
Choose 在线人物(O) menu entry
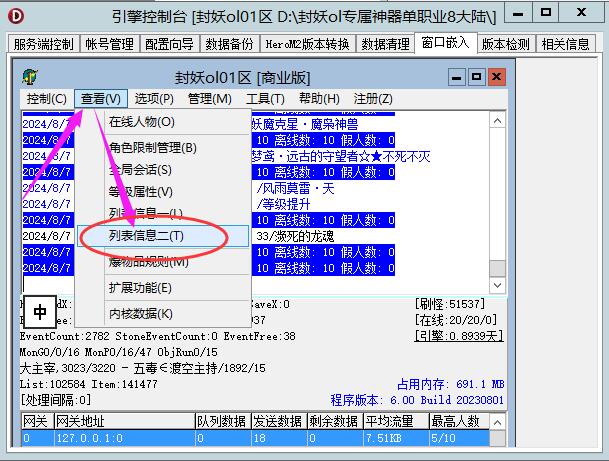coord(141,122)
